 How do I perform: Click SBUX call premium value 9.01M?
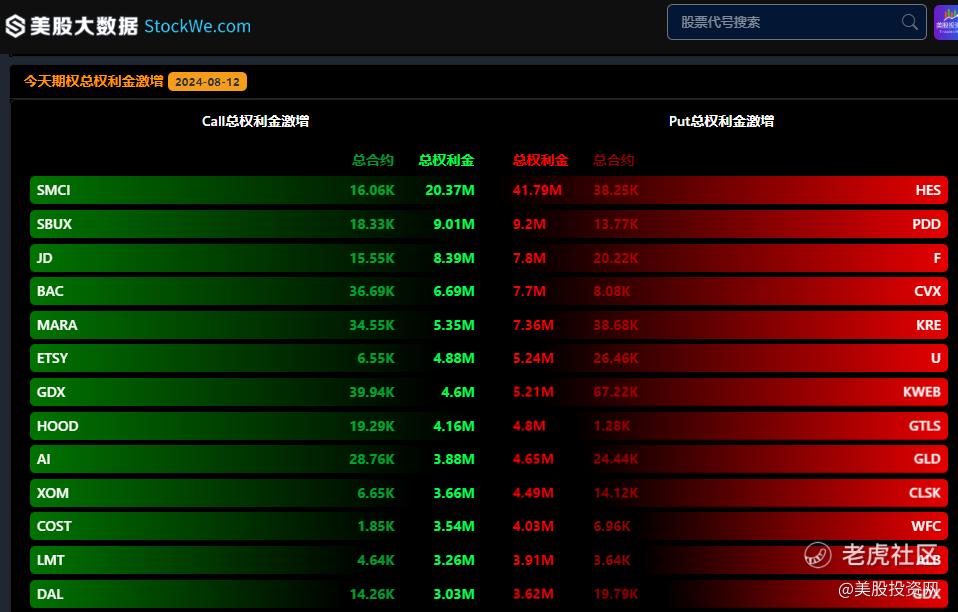click(x=453, y=224)
